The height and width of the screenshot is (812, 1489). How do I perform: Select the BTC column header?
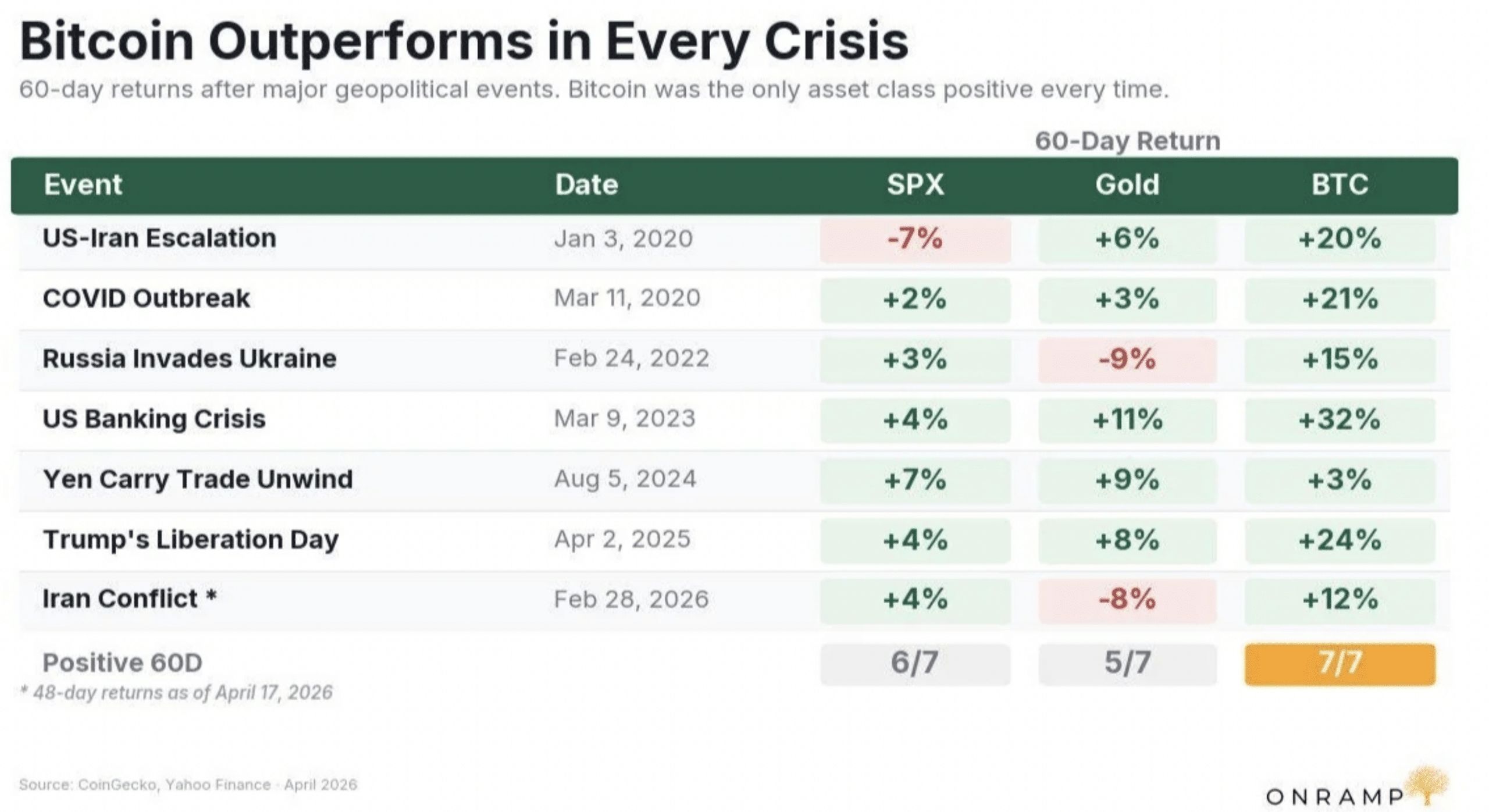(1340, 185)
